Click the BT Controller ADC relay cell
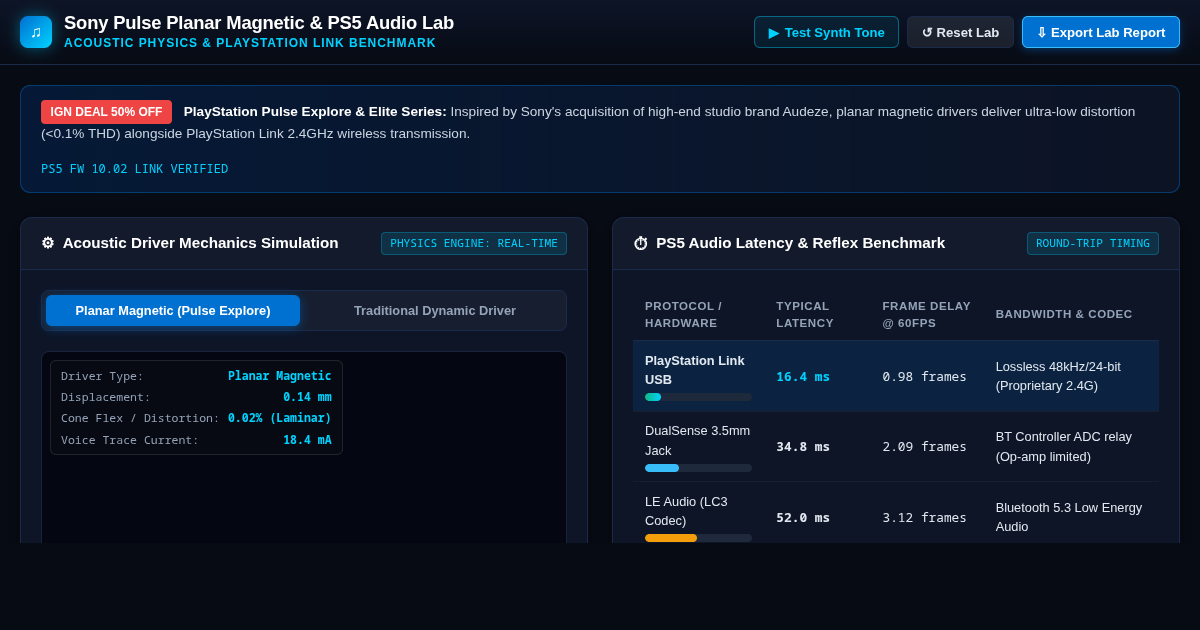This screenshot has height=630, width=1200. click(x=1064, y=446)
